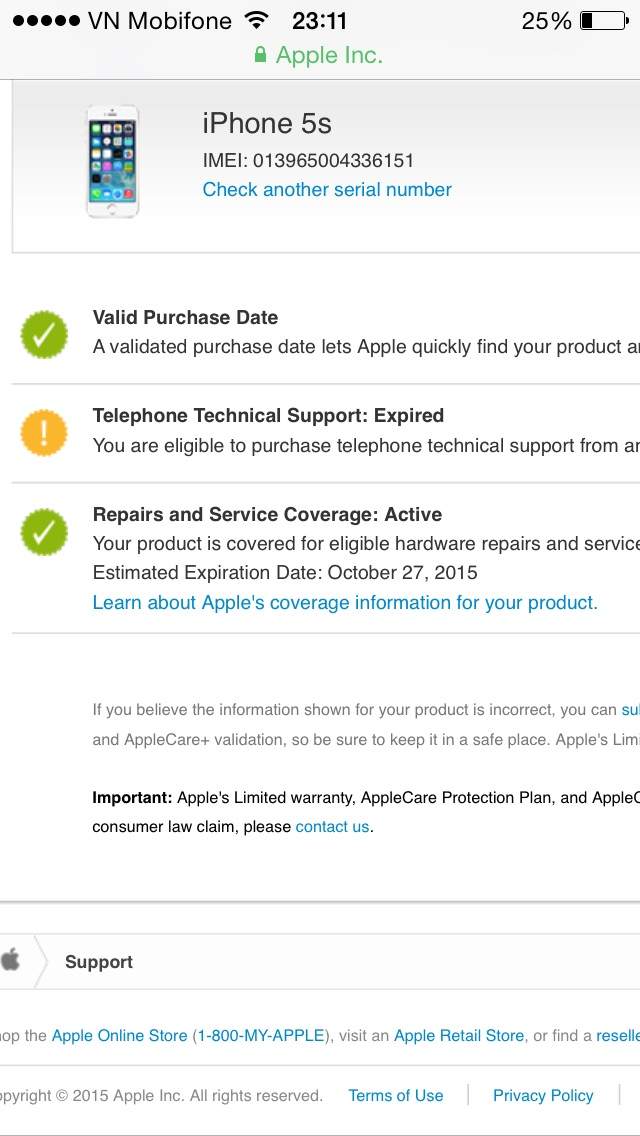Open Learn about Apple's coverage information link
Screen dimensions: 640x1136
tap(345, 603)
